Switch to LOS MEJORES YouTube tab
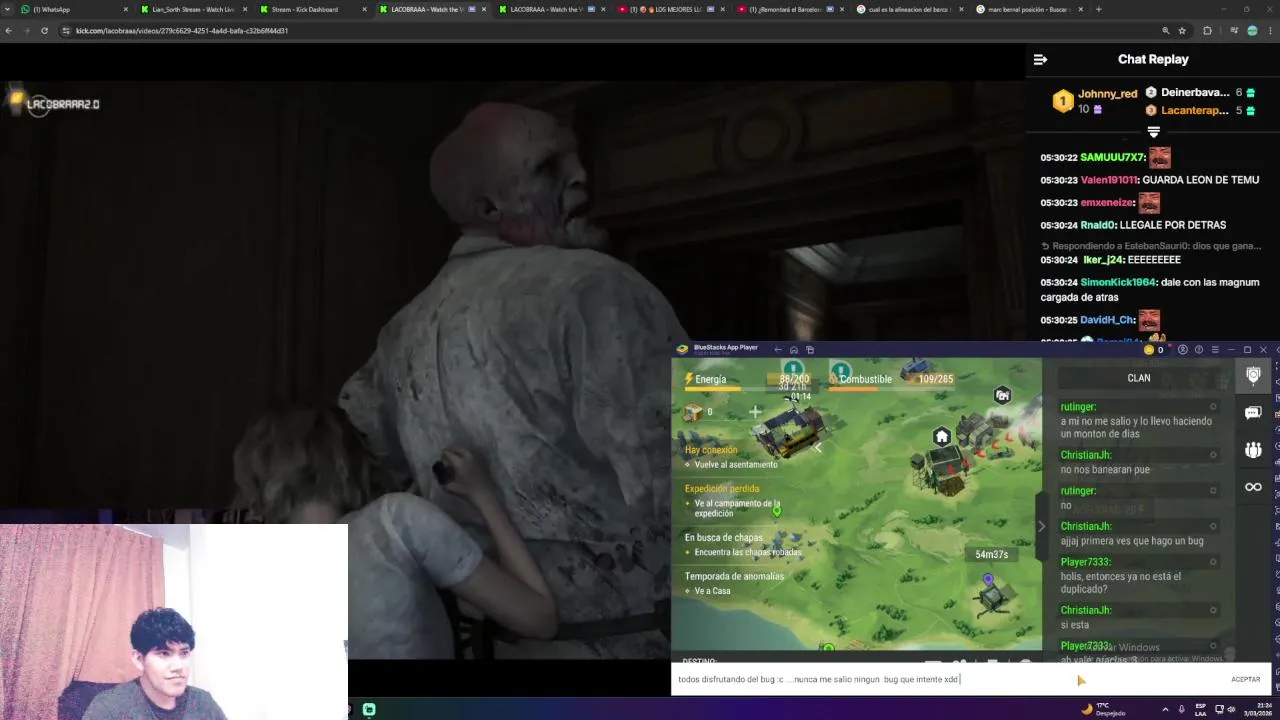The height and width of the screenshot is (720, 1280). (x=672, y=9)
